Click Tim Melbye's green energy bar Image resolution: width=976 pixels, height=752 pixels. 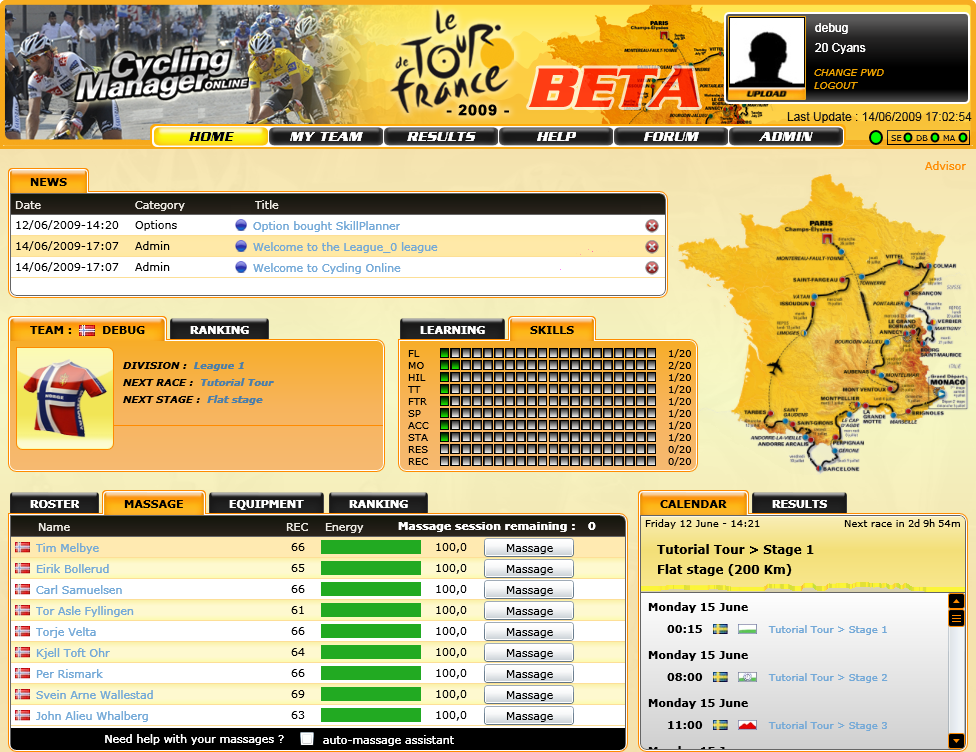coord(371,548)
